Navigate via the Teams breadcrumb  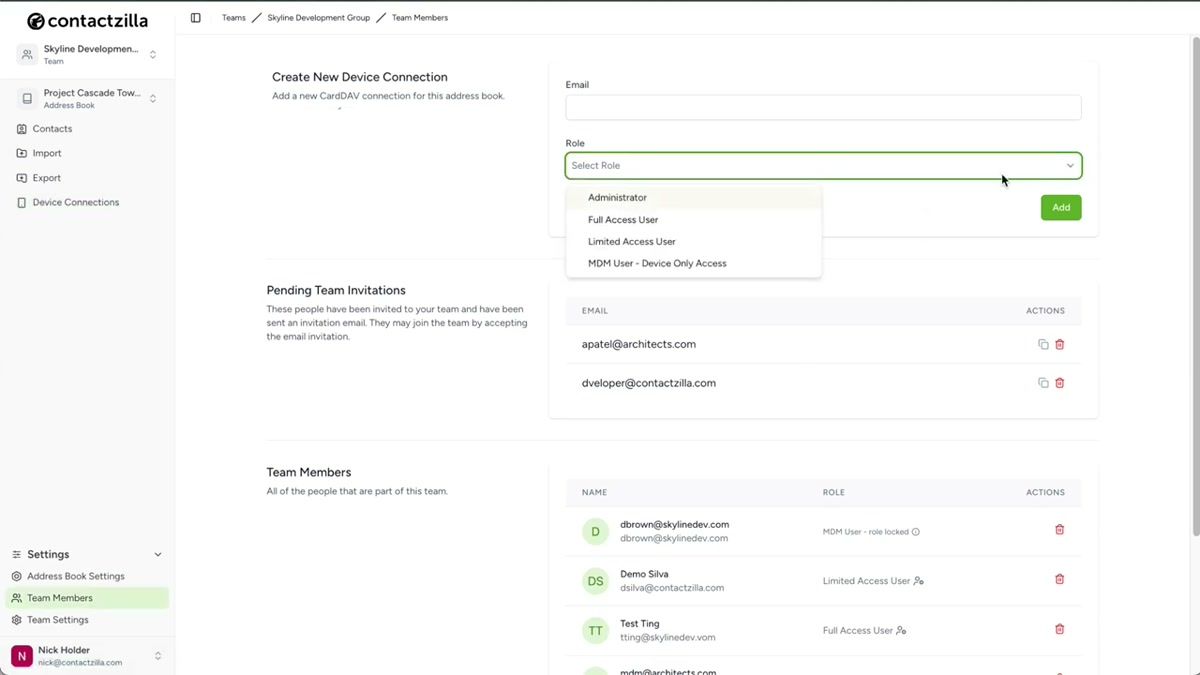point(233,17)
